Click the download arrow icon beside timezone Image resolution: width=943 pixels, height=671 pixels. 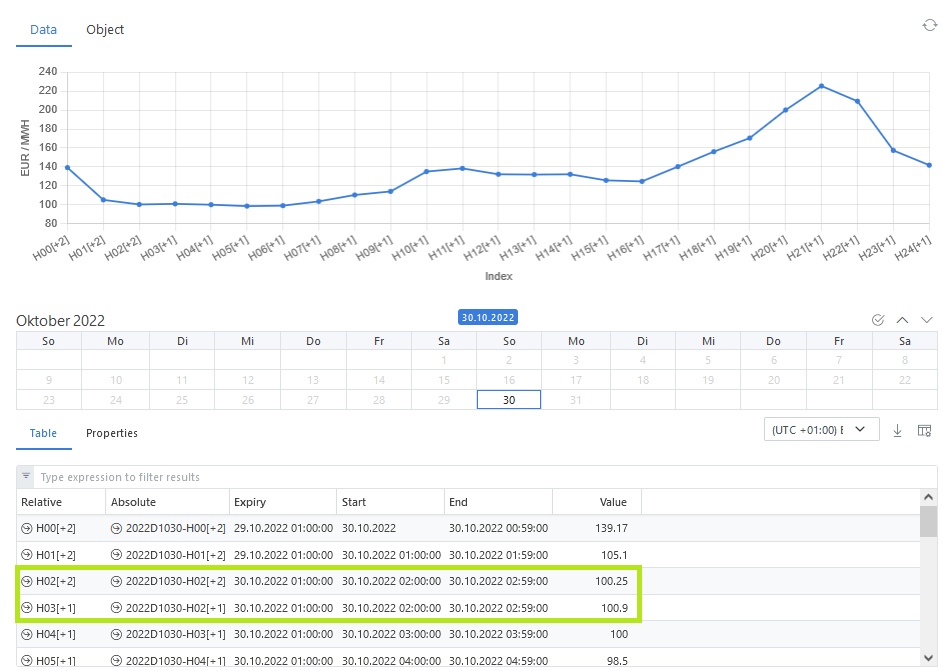pos(897,430)
